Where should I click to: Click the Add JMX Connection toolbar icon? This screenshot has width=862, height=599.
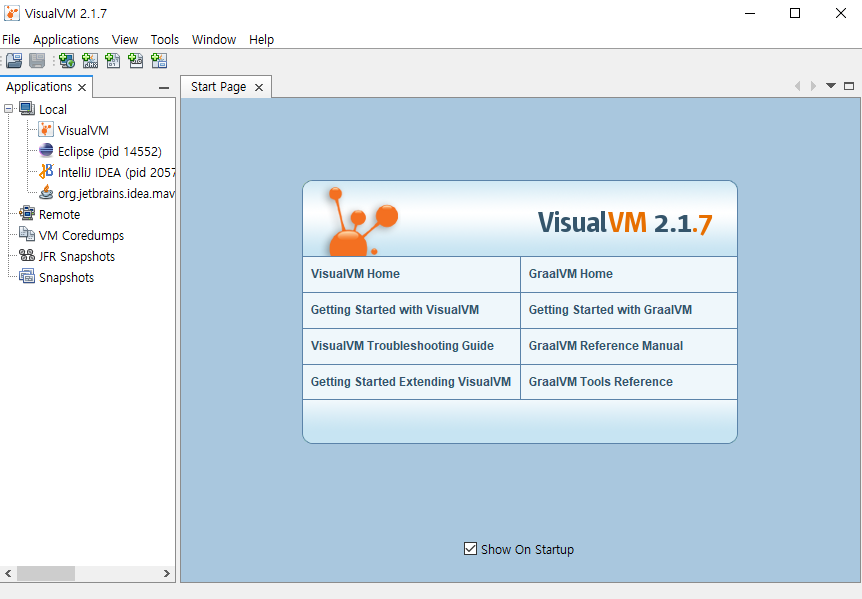coord(90,60)
